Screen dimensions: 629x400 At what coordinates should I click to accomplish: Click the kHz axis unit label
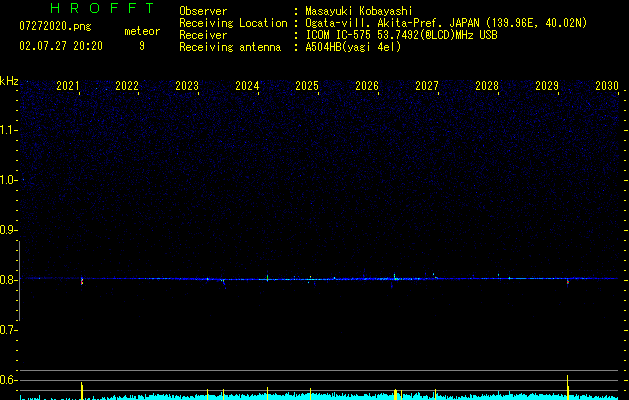click(x=9, y=81)
